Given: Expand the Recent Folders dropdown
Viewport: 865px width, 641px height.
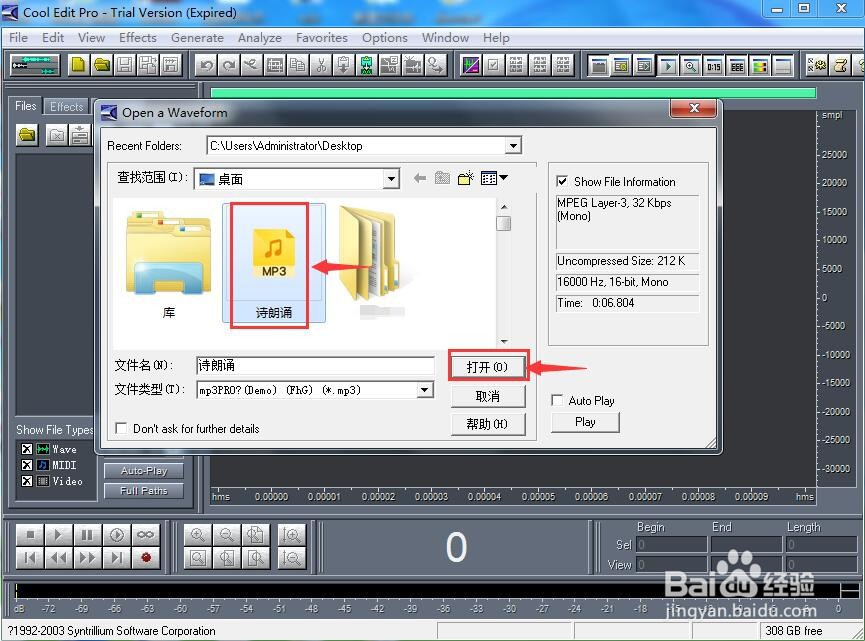Looking at the screenshot, I should click(x=513, y=146).
